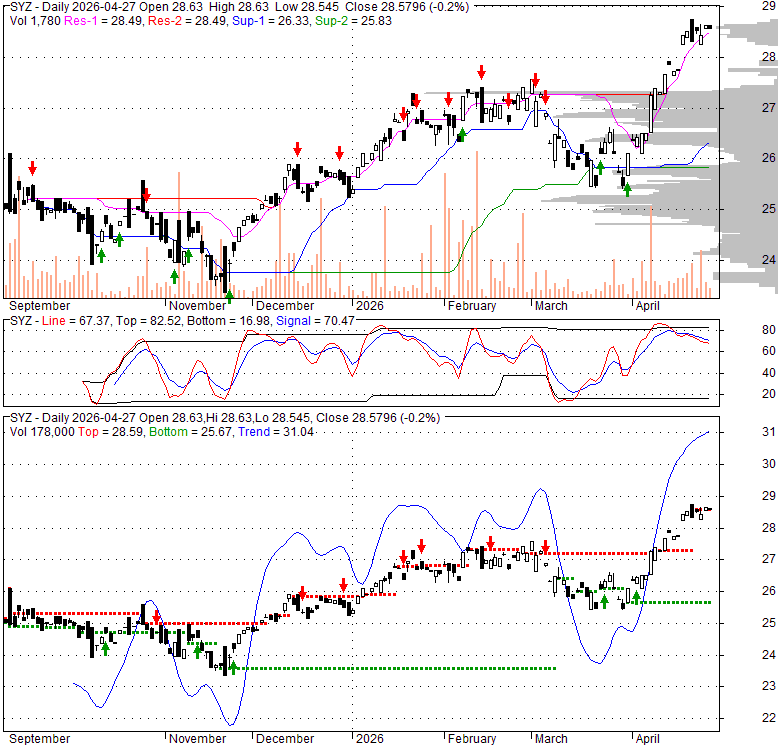The image size is (780, 745).
Task: Click the Res-2 = 28.49 legend value
Action: [188, 21]
